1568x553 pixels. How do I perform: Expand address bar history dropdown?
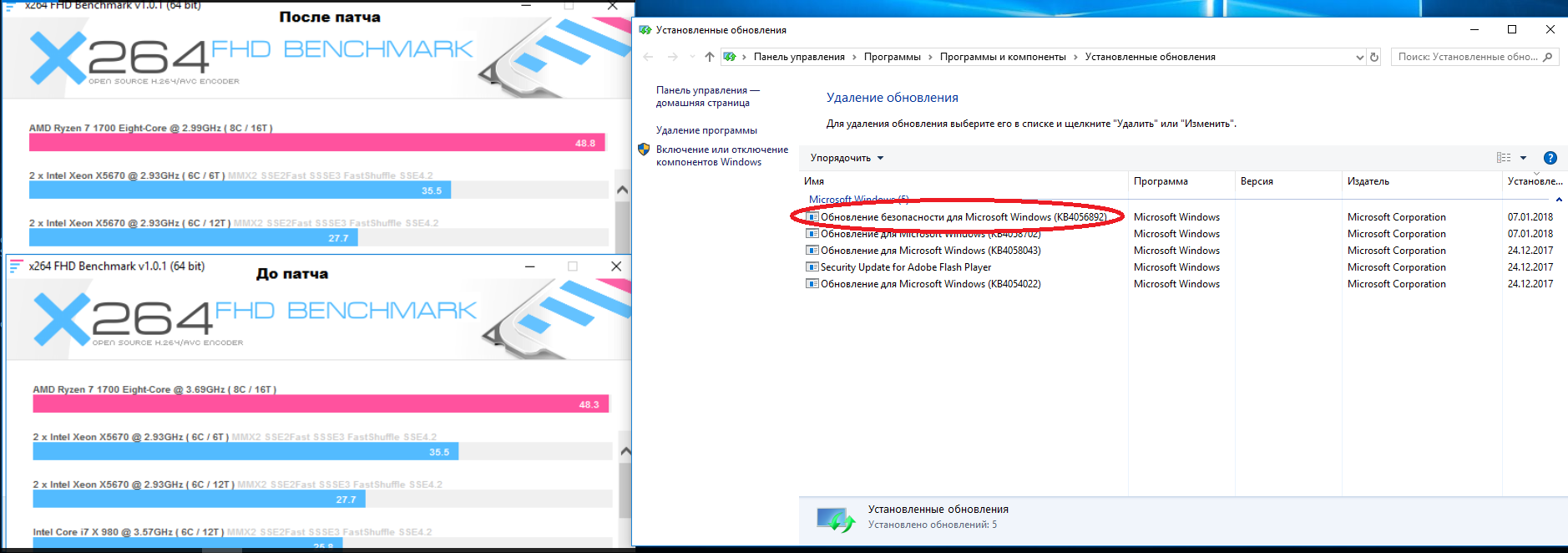pos(1360,57)
